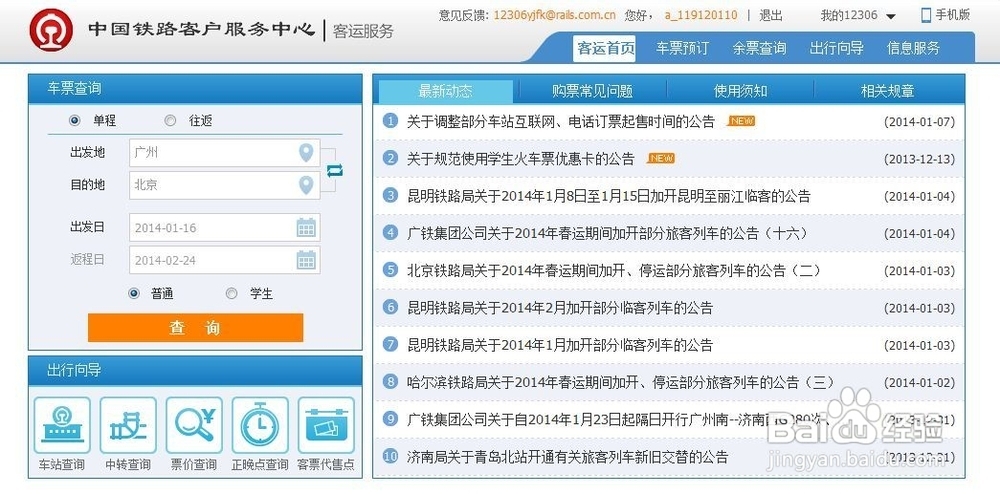The width and height of the screenshot is (1000, 494).
Task: Go to the 客运首页 nav tab
Action: coord(605,48)
